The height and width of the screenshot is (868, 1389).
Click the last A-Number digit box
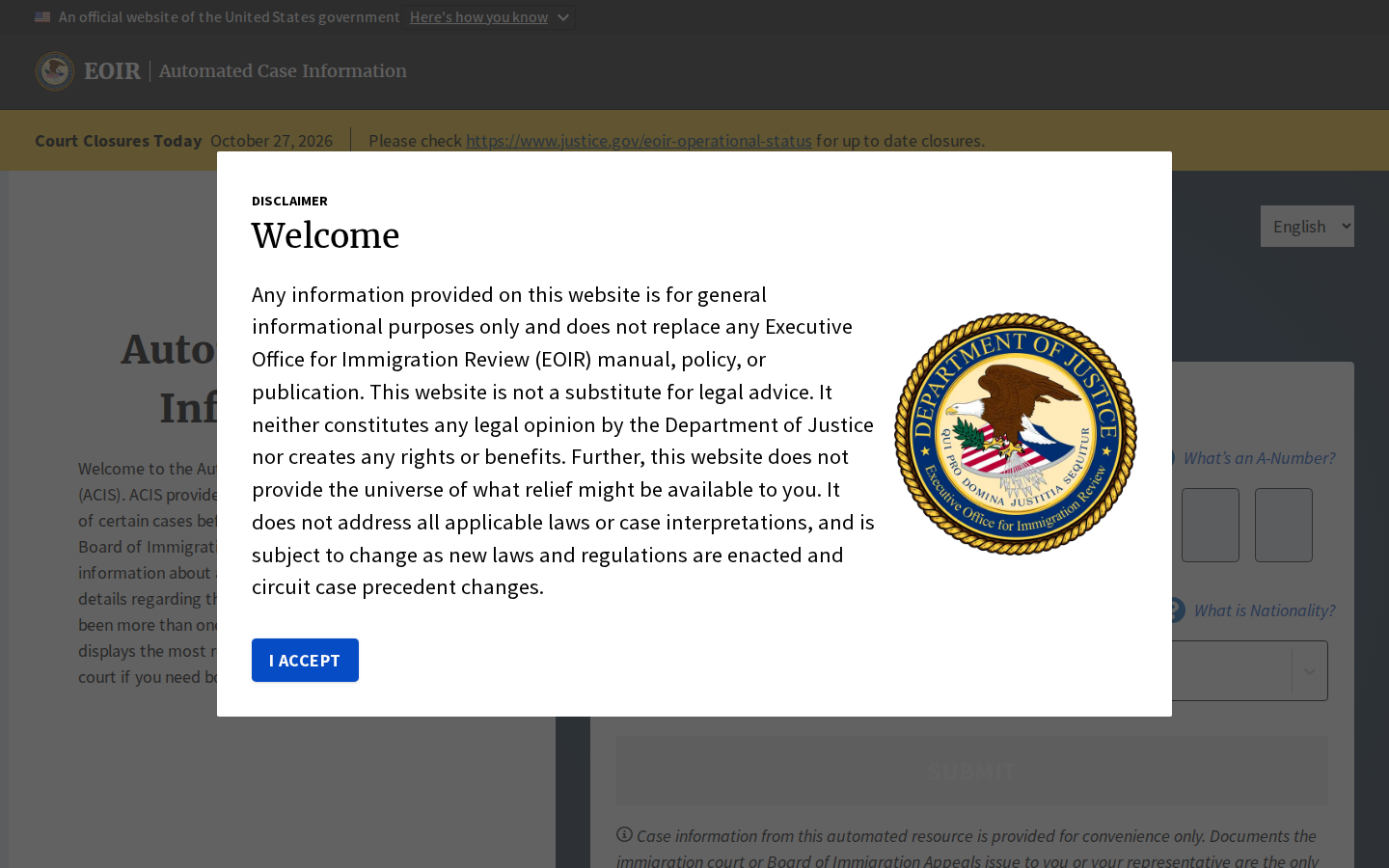click(1284, 525)
